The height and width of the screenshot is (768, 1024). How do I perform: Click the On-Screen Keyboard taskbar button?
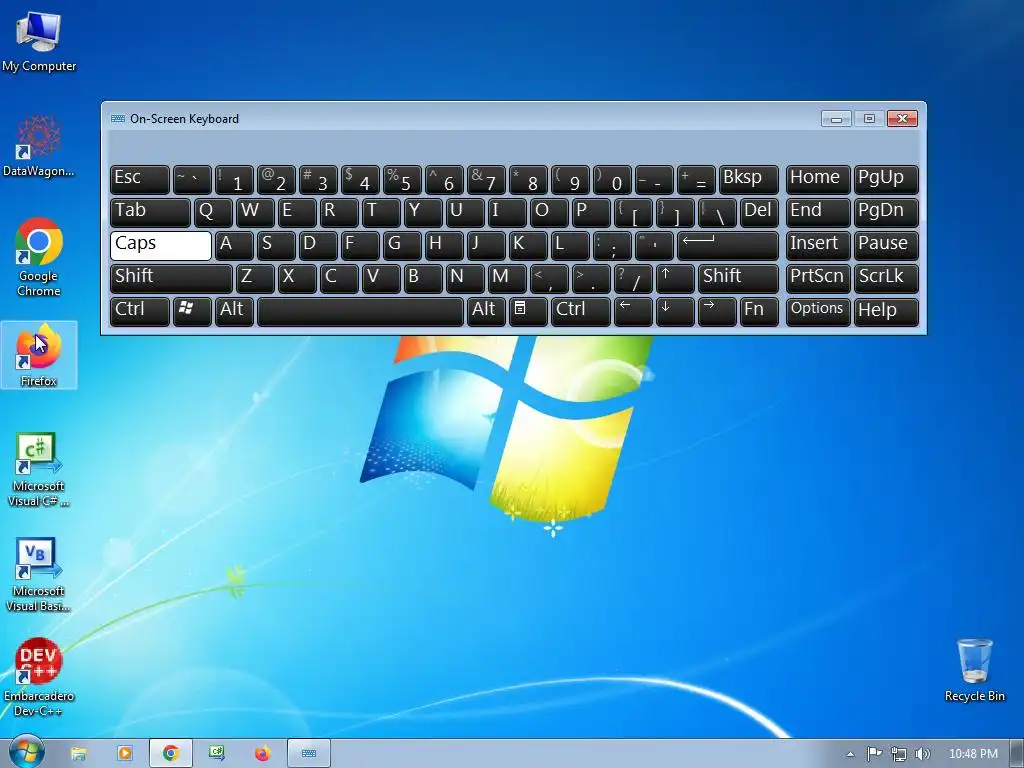coord(309,754)
